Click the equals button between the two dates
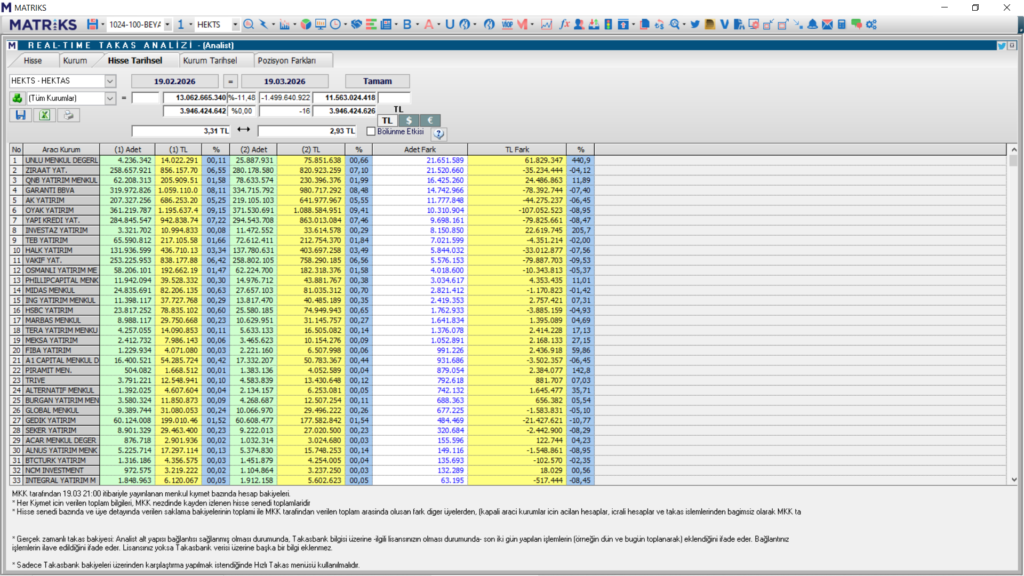 click(230, 81)
